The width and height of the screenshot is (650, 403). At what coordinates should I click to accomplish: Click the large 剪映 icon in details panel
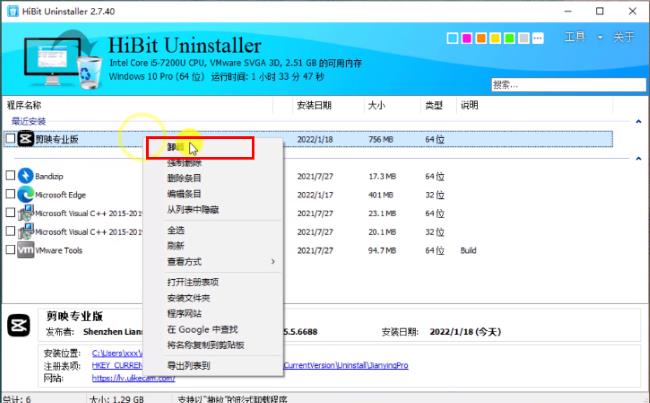(x=20, y=322)
